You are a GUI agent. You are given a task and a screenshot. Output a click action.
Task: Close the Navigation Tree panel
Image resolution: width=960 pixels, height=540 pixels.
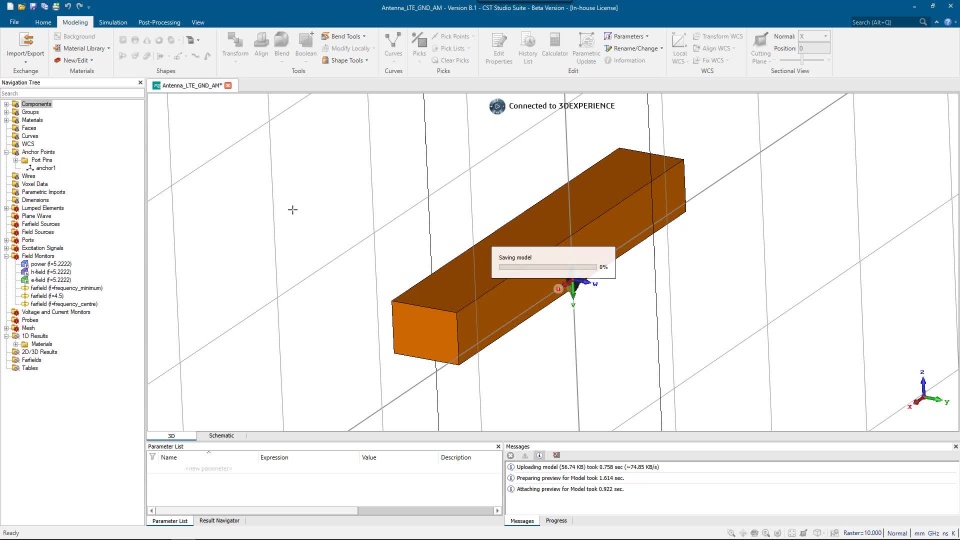140,83
